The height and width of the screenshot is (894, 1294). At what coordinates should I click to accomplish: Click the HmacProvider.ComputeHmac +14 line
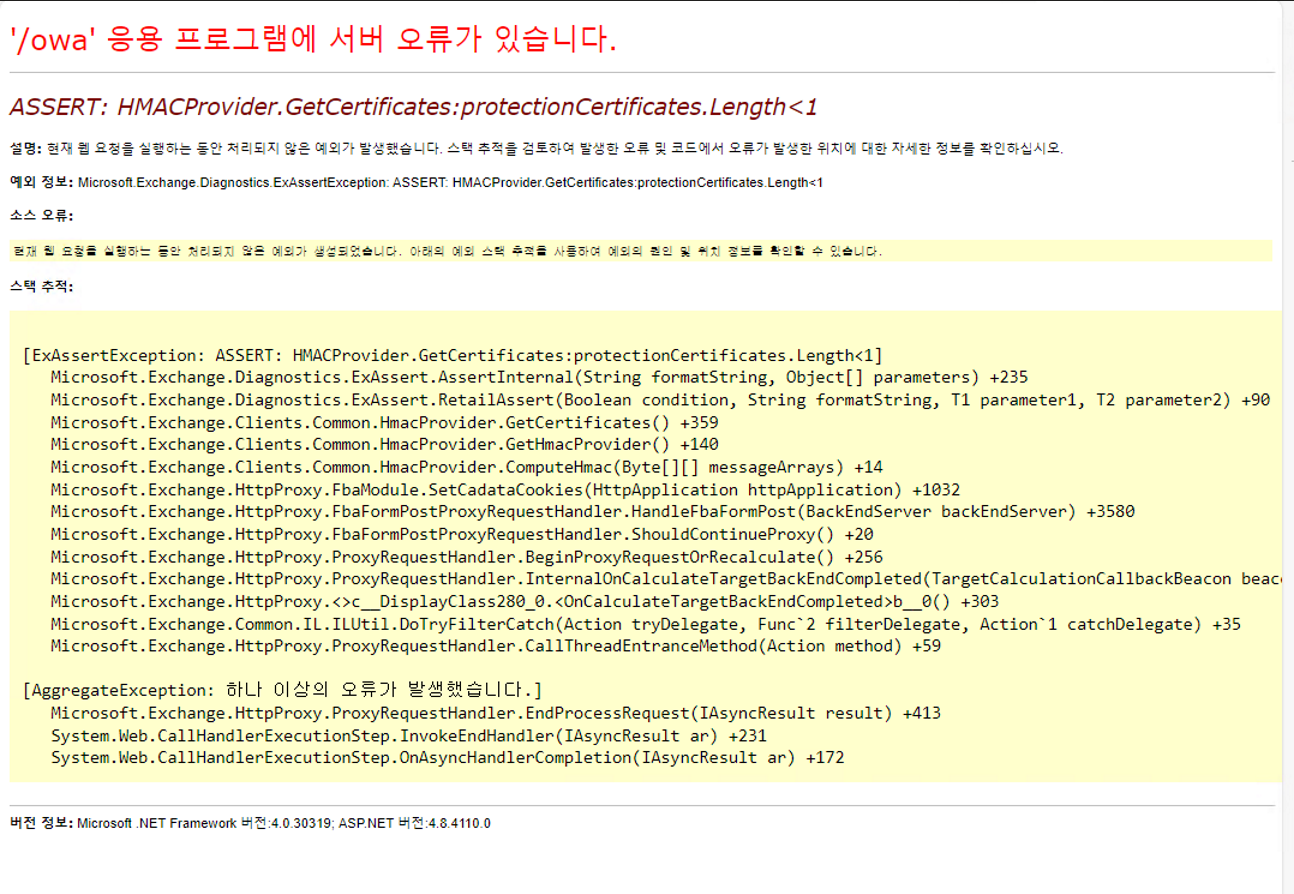pyautogui.click(x=467, y=467)
